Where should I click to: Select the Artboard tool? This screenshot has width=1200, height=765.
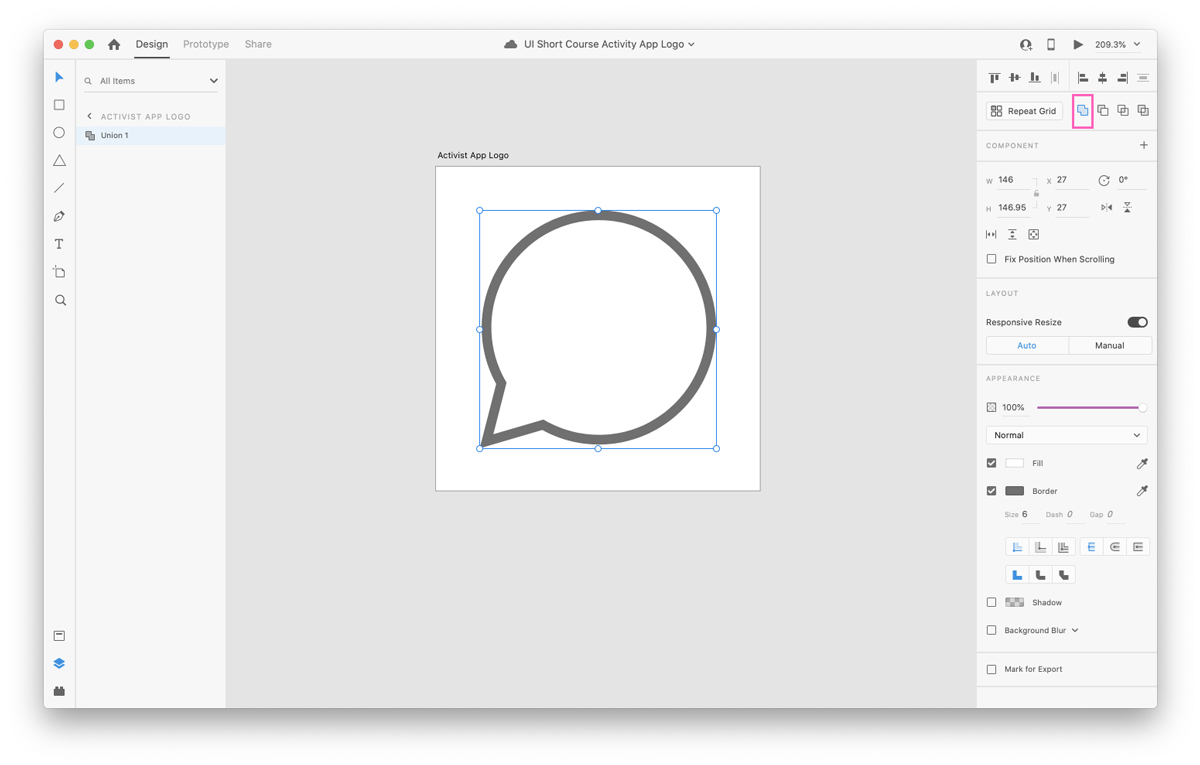click(59, 272)
